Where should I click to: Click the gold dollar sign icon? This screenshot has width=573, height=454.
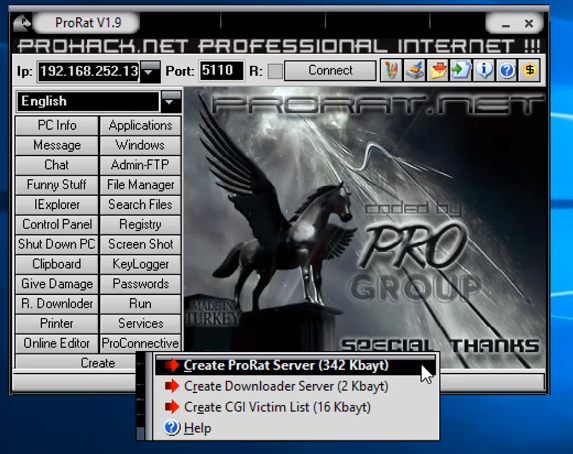click(x=530, y=70)
